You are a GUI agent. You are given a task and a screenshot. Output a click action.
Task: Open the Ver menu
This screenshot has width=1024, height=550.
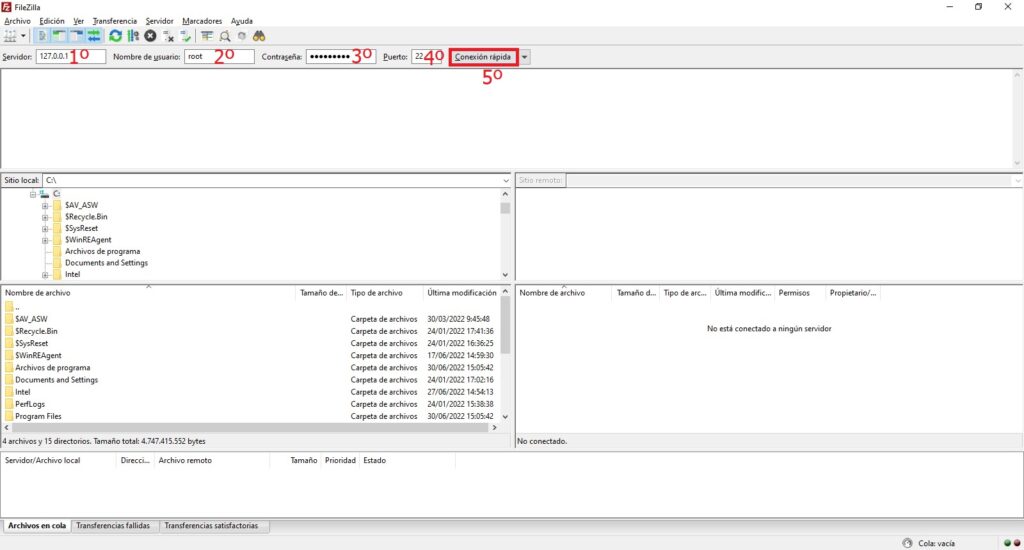coord(78,21)
